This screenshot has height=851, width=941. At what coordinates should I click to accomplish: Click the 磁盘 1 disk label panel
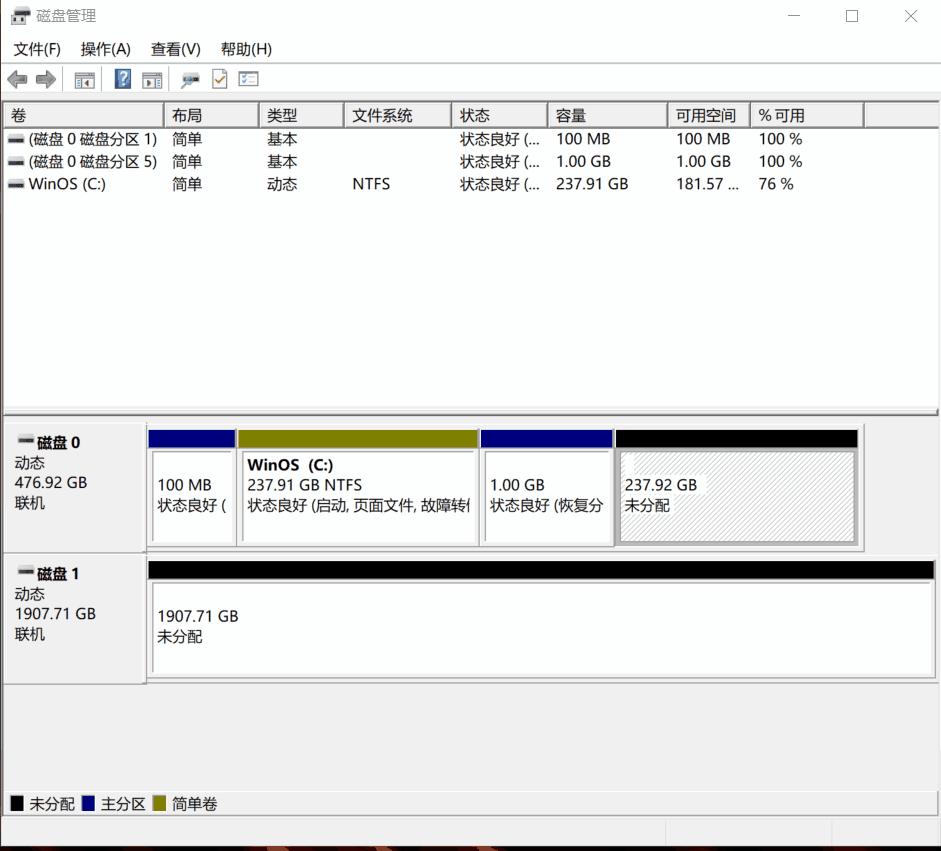point(74,618)
